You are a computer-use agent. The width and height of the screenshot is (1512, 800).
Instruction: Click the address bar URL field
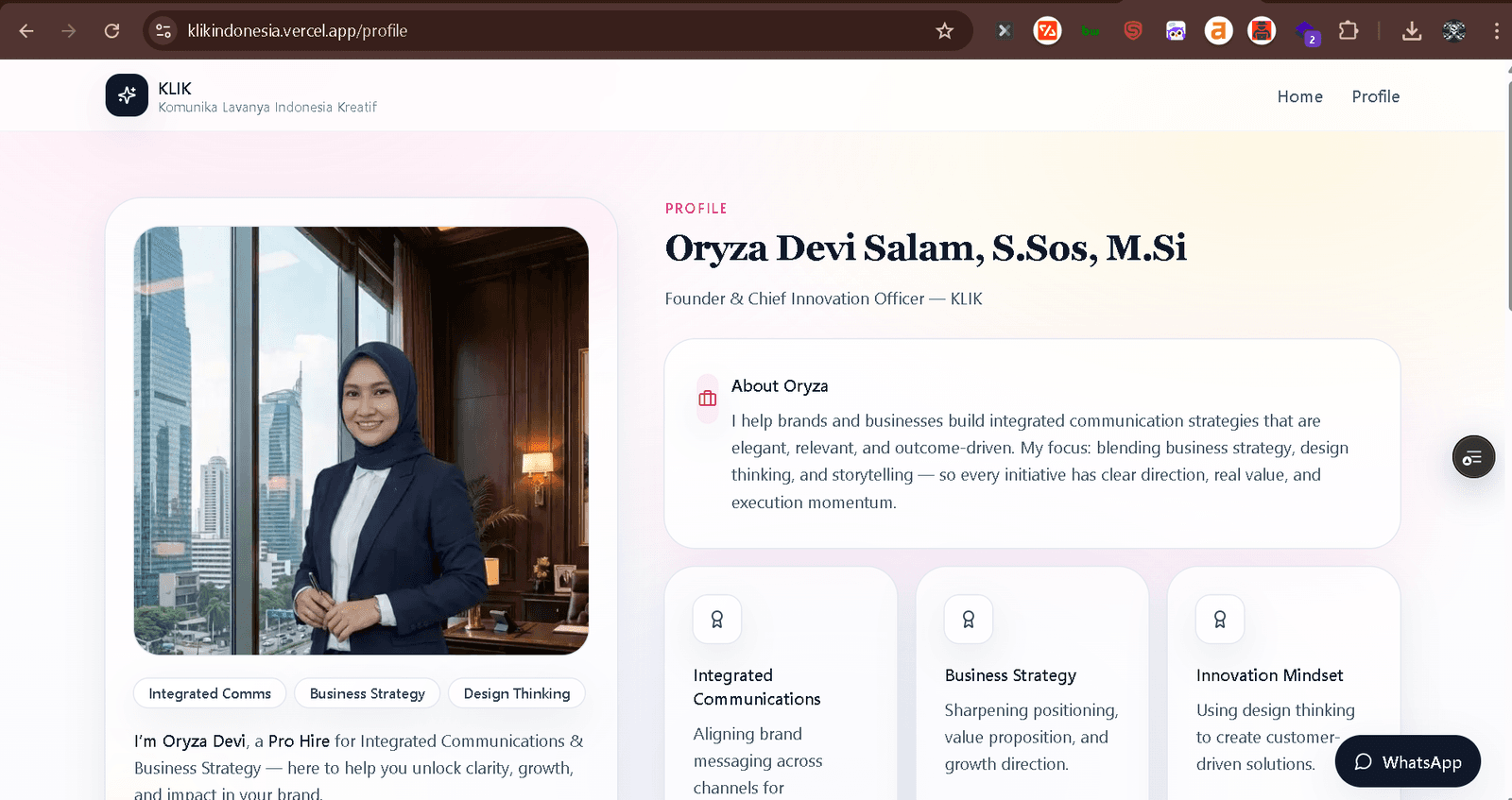tap(558, 31)
